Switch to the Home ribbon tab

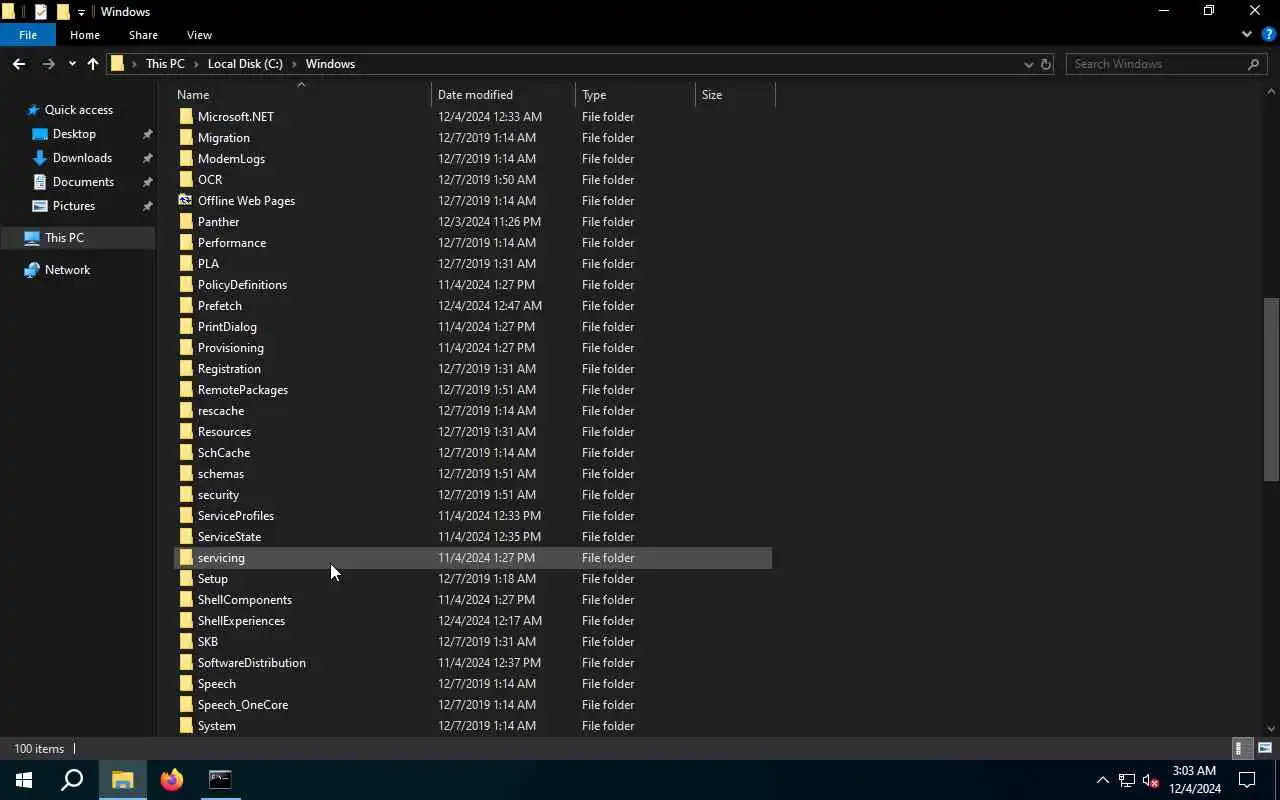(x=85, y=35)
